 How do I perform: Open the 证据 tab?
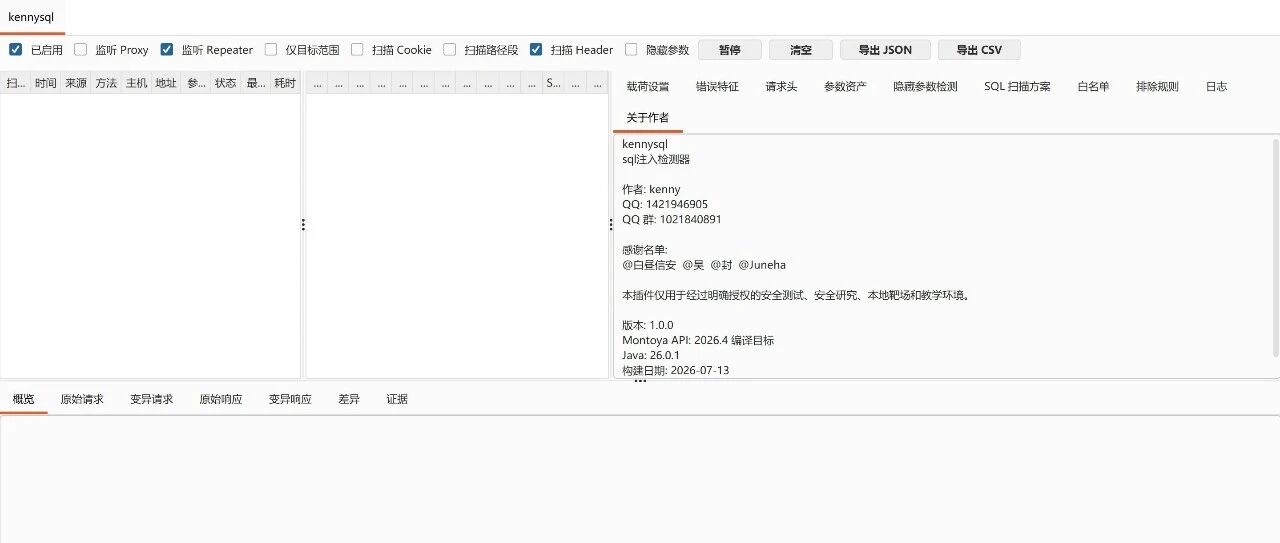(397, 399)
